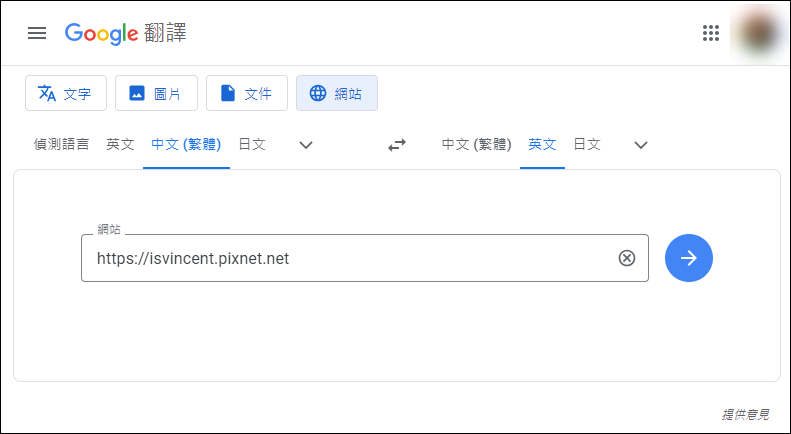791x434 pixels.
Task: Open the Google apps grid
Action: click(x=711, y=33)
